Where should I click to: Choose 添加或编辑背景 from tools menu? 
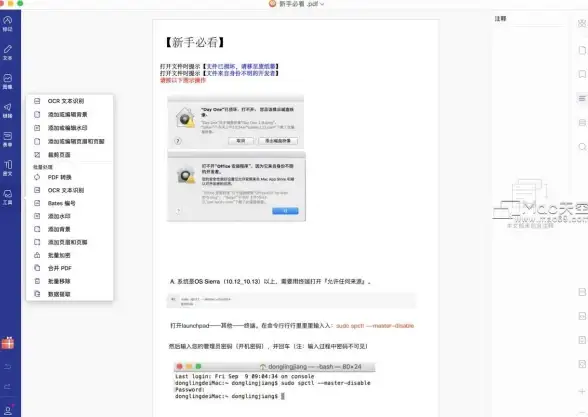[70, 114]
